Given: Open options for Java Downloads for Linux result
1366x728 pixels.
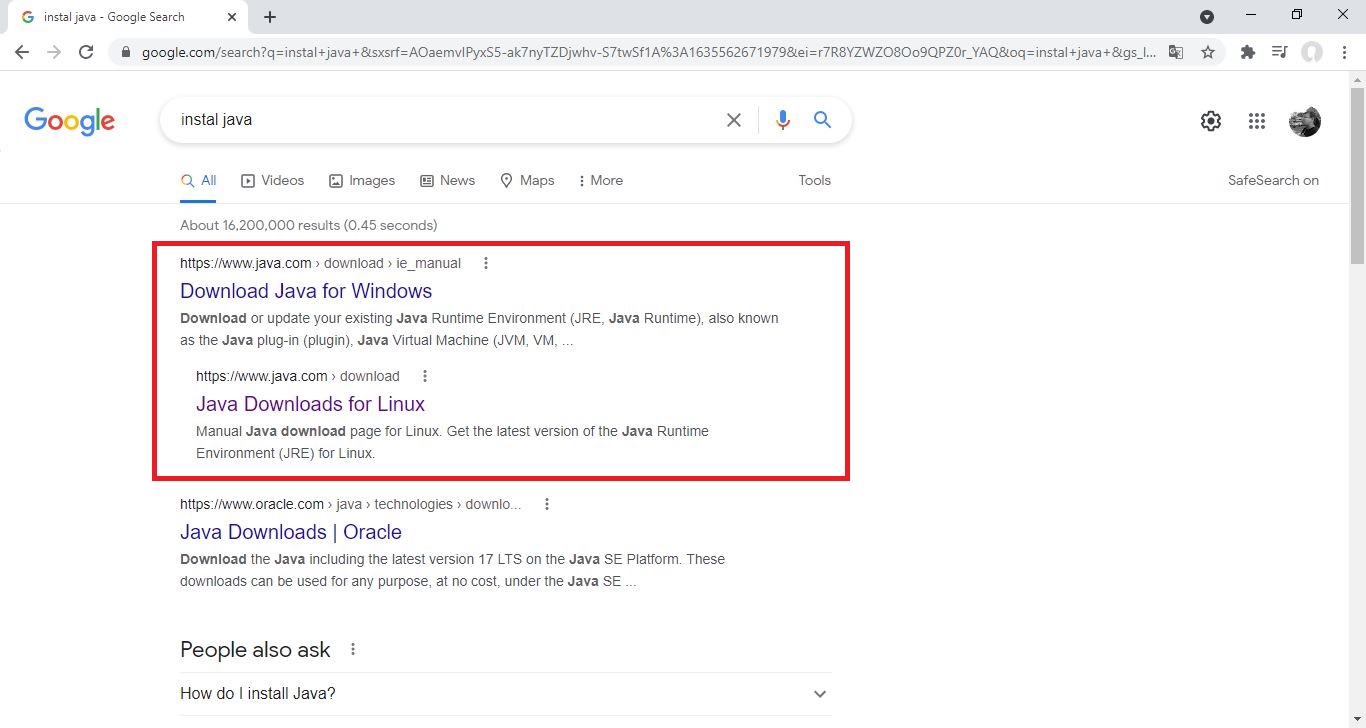Looking at the screenshot, I should pos(425,377).
